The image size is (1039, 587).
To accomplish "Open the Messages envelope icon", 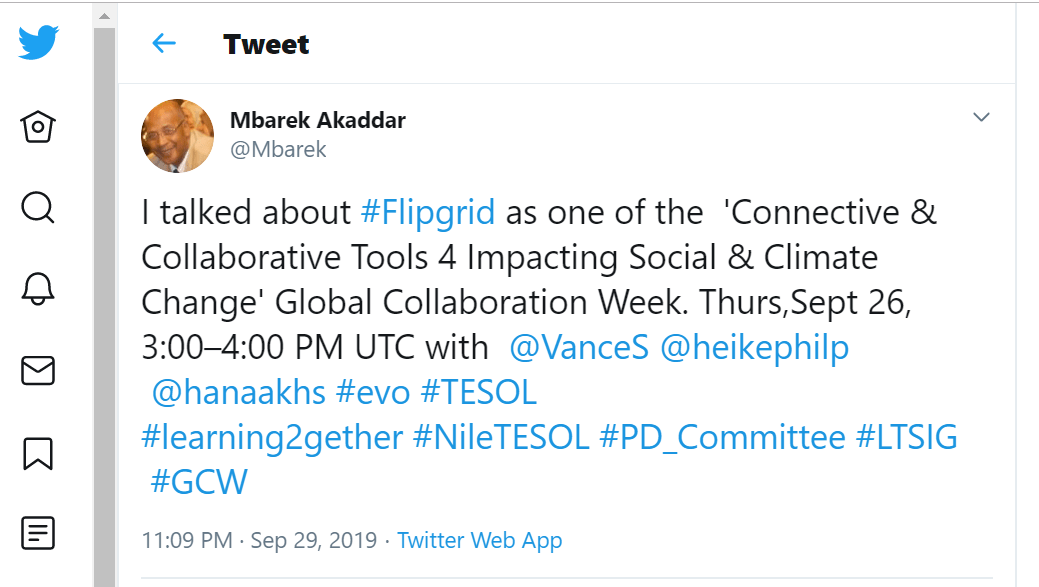I will point(38,370).
